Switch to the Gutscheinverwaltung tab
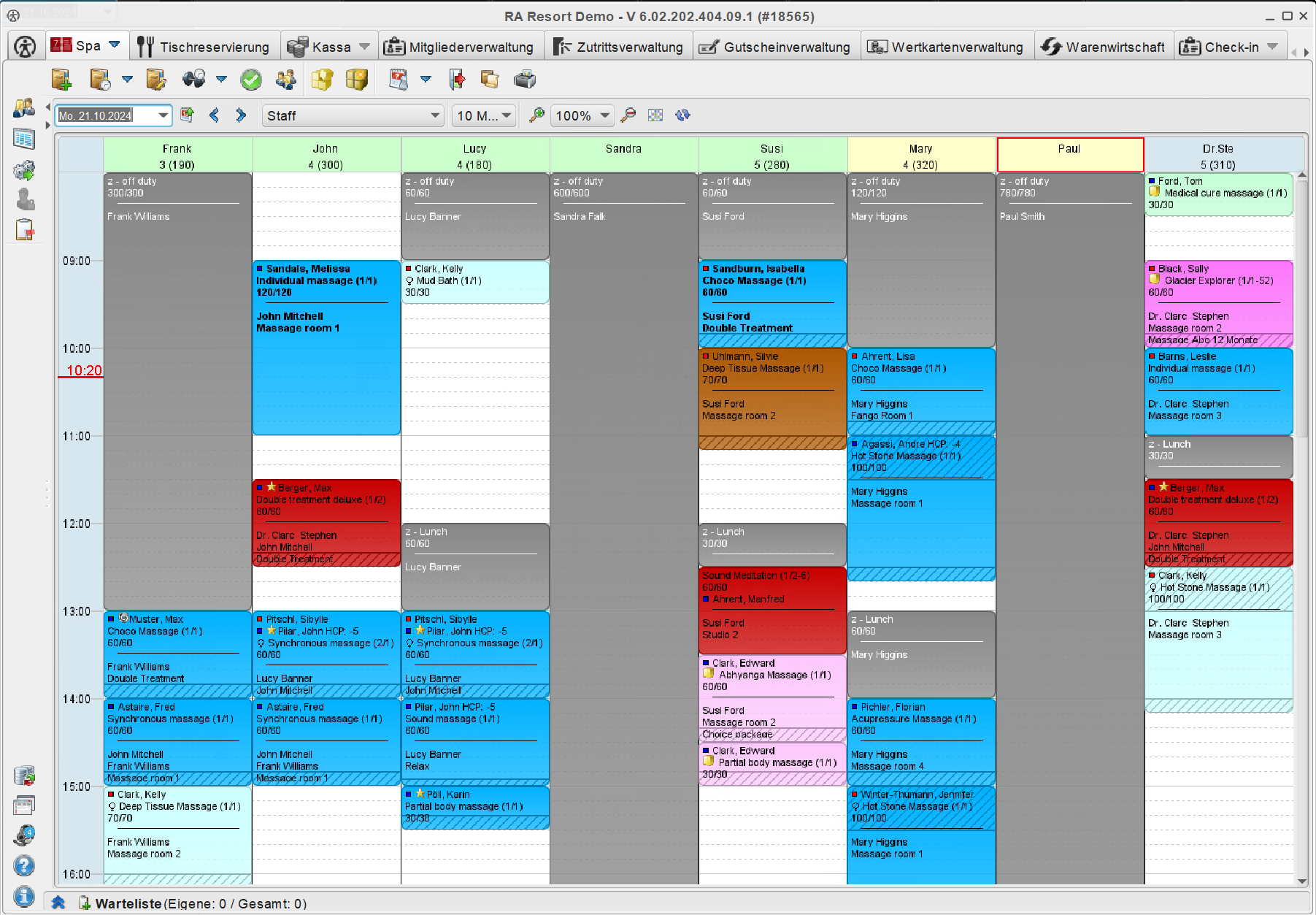The width and height of the screenshot is (1316, 915). [776, 47]
